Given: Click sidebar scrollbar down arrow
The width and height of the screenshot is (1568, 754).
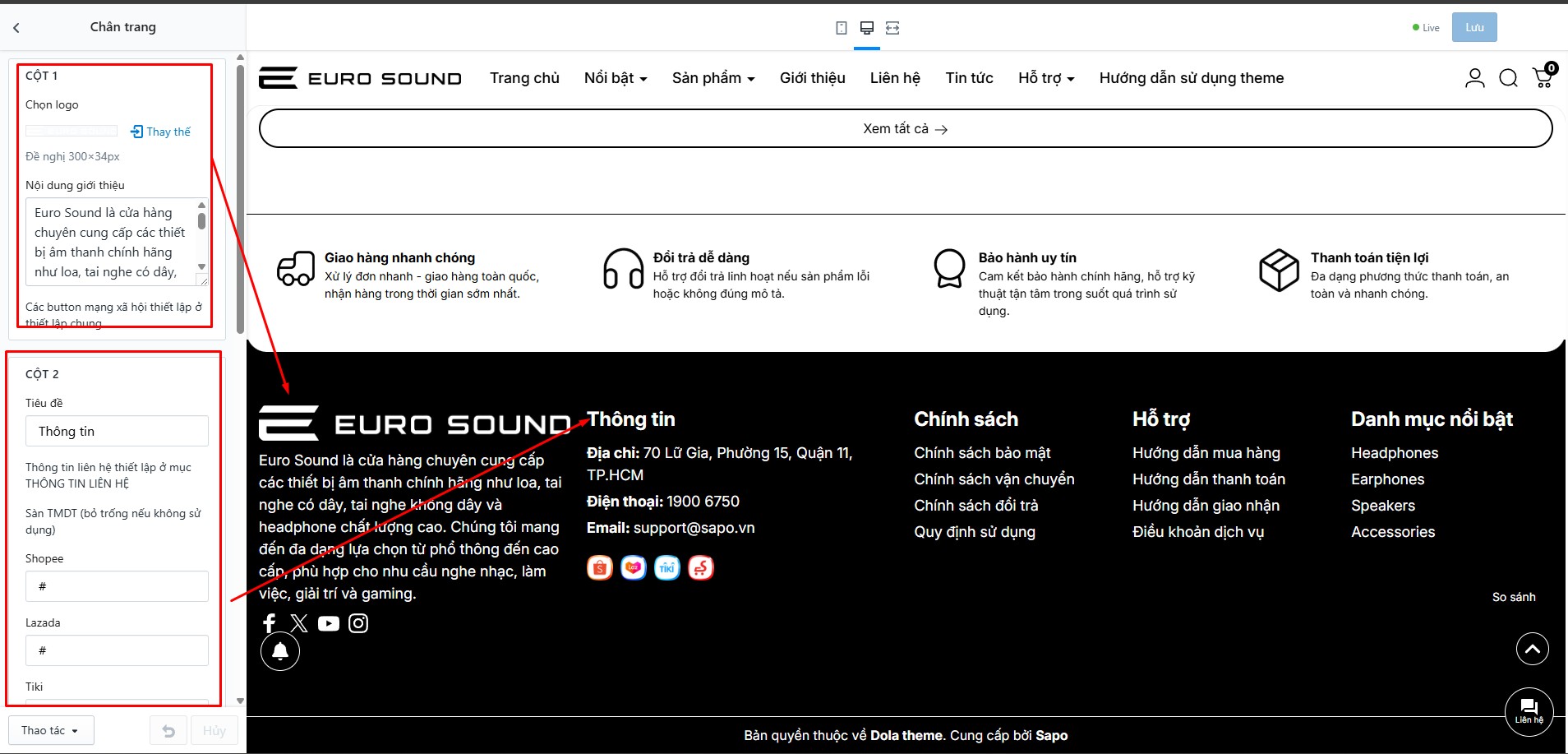Looking at the screenshot, I should (x=240, y=701).
